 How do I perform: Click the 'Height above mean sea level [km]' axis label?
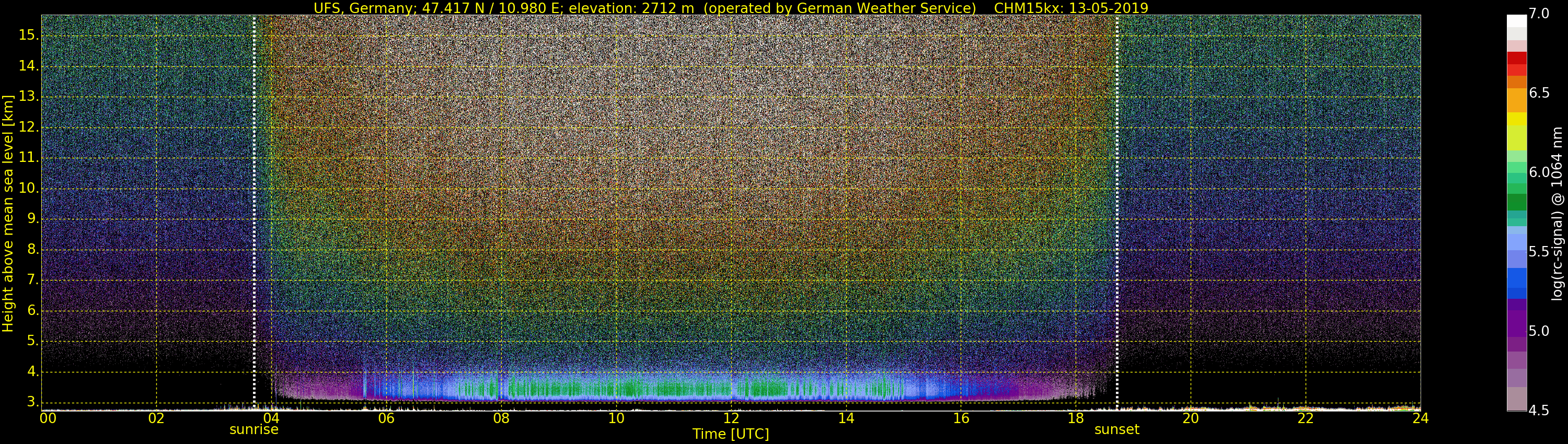click(8, 213)
